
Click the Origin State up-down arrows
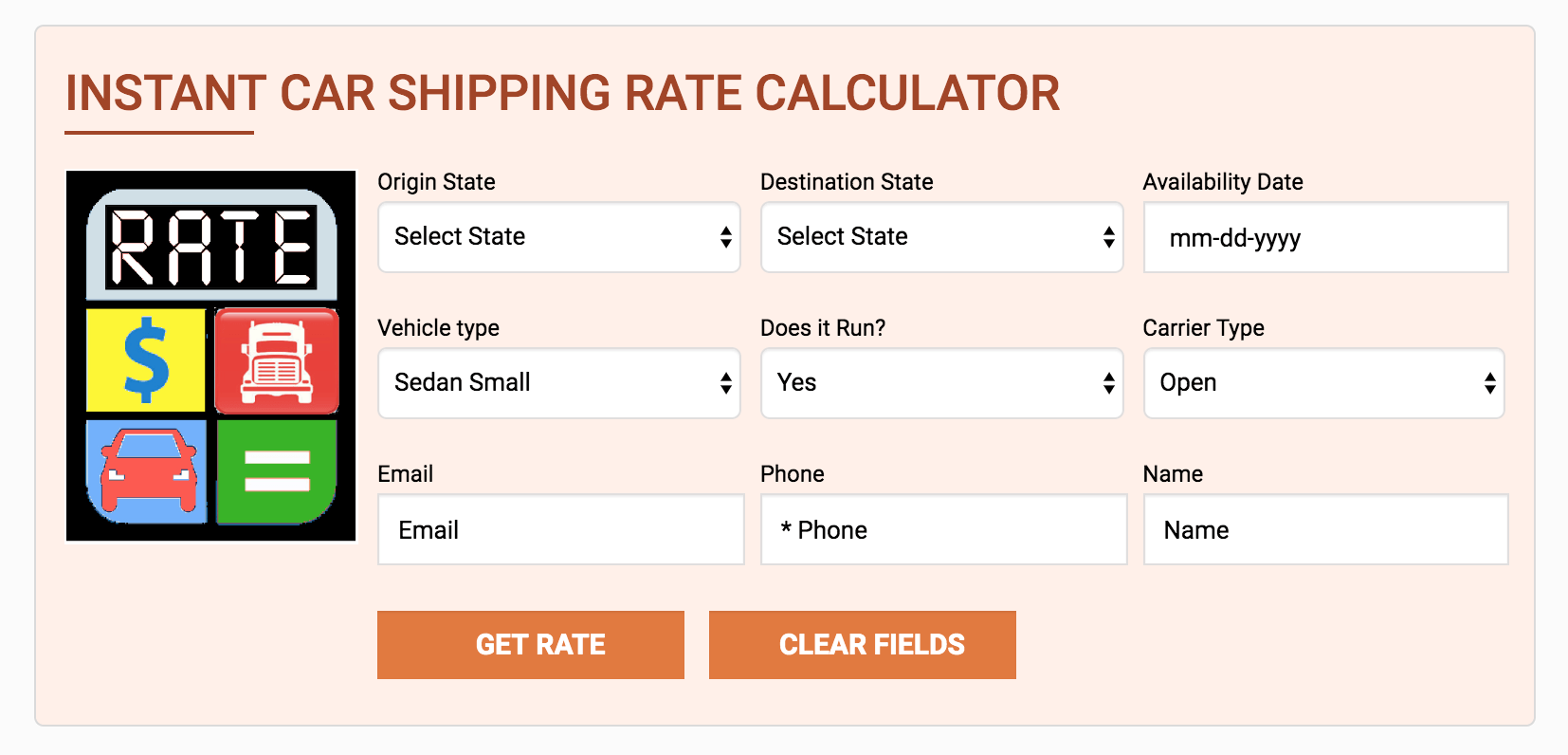(726, 237)
